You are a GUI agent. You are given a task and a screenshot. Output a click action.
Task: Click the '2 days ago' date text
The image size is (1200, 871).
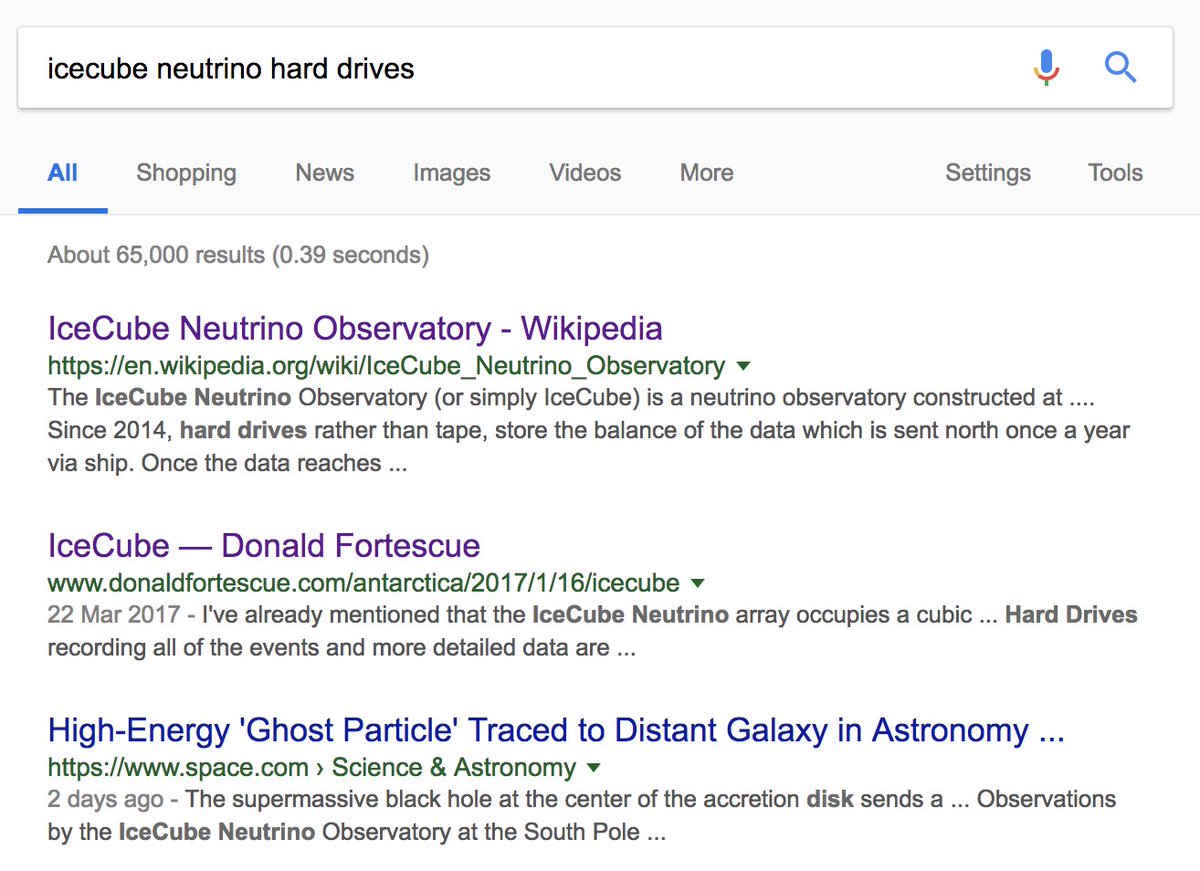tap(105, 799)
